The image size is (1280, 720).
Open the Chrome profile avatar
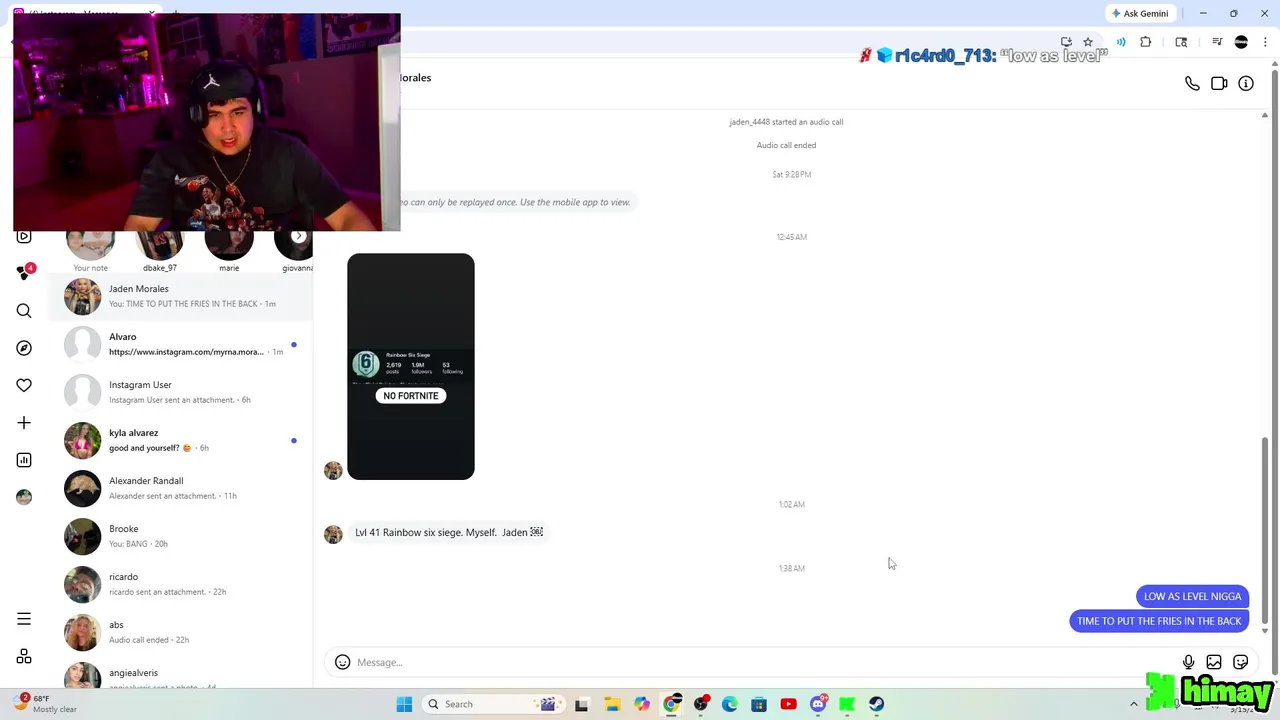[1241, 42]
